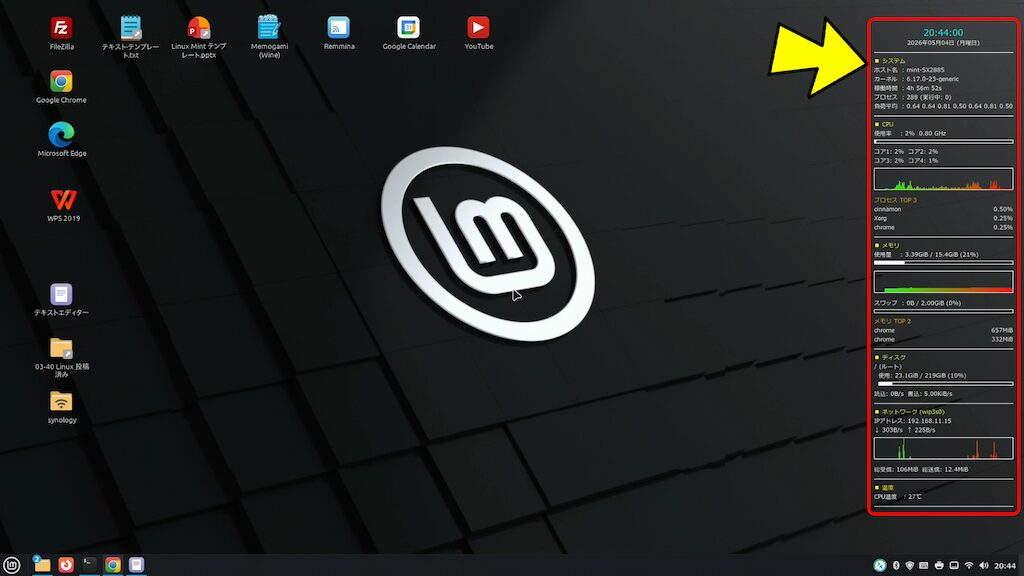Open the Bluetooth tray icon
The image size is (1024, 576).
pos(896,566)
